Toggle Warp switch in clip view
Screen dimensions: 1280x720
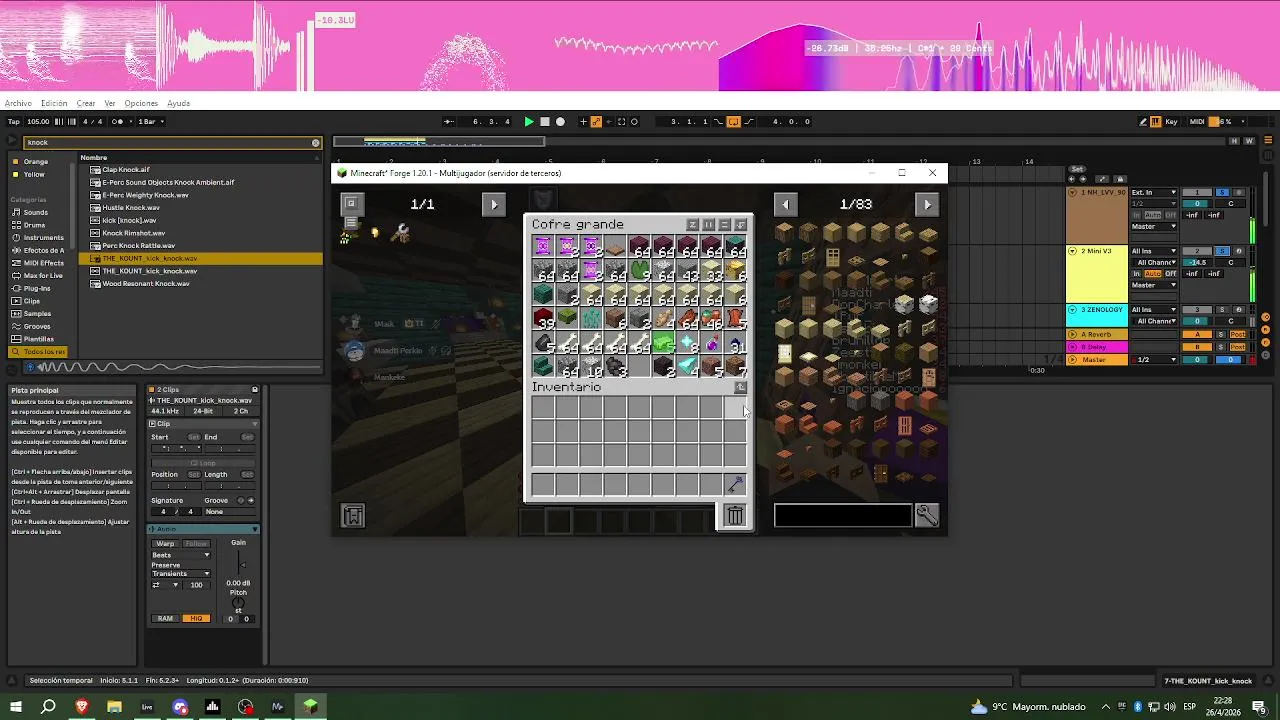pos(165,544)
